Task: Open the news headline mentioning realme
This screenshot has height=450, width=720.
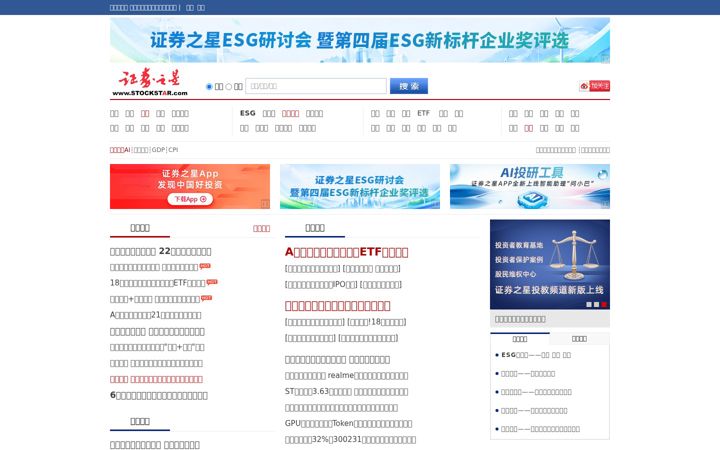Action: tap(346, 376)
